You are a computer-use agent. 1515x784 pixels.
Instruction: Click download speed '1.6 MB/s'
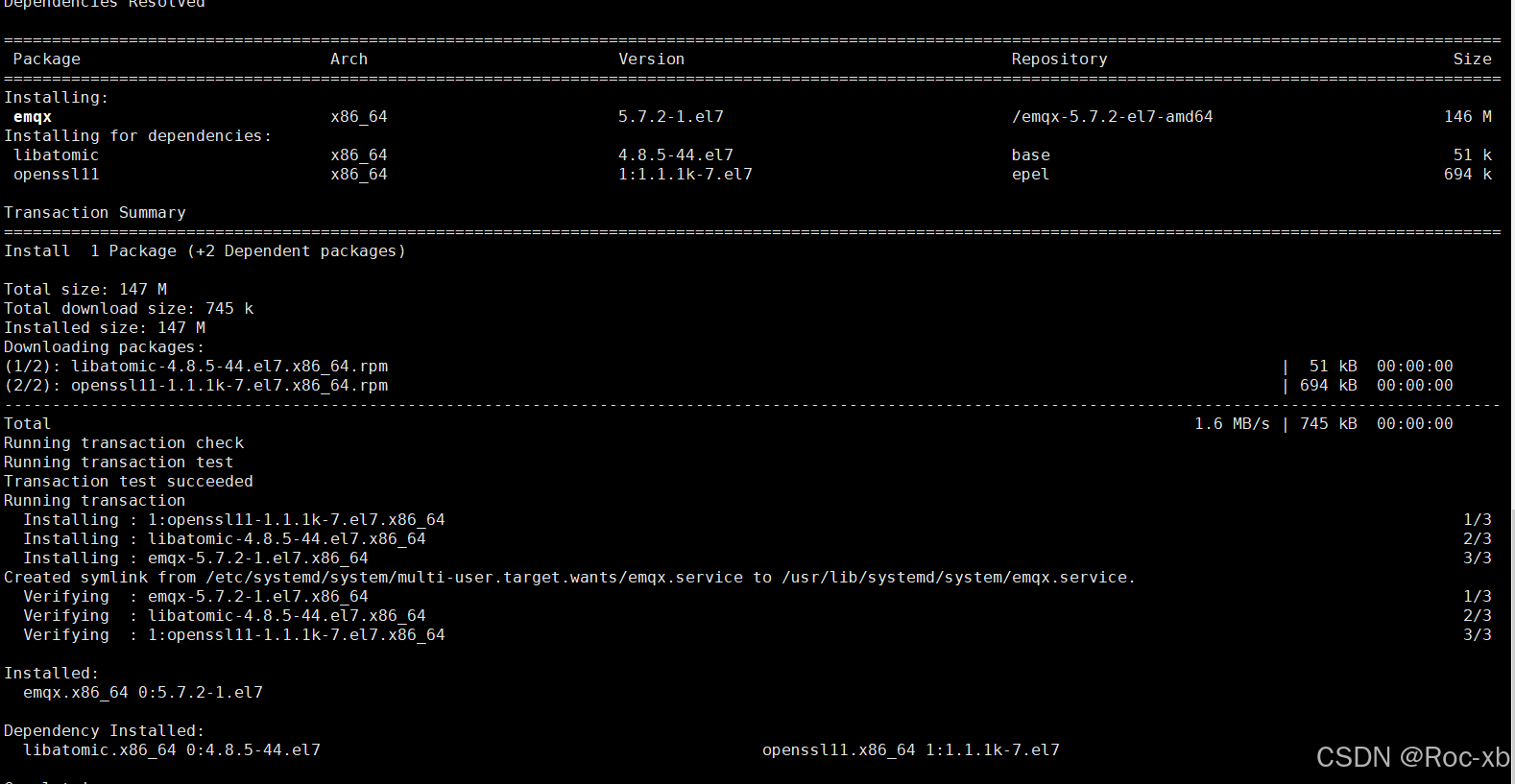1232,424
